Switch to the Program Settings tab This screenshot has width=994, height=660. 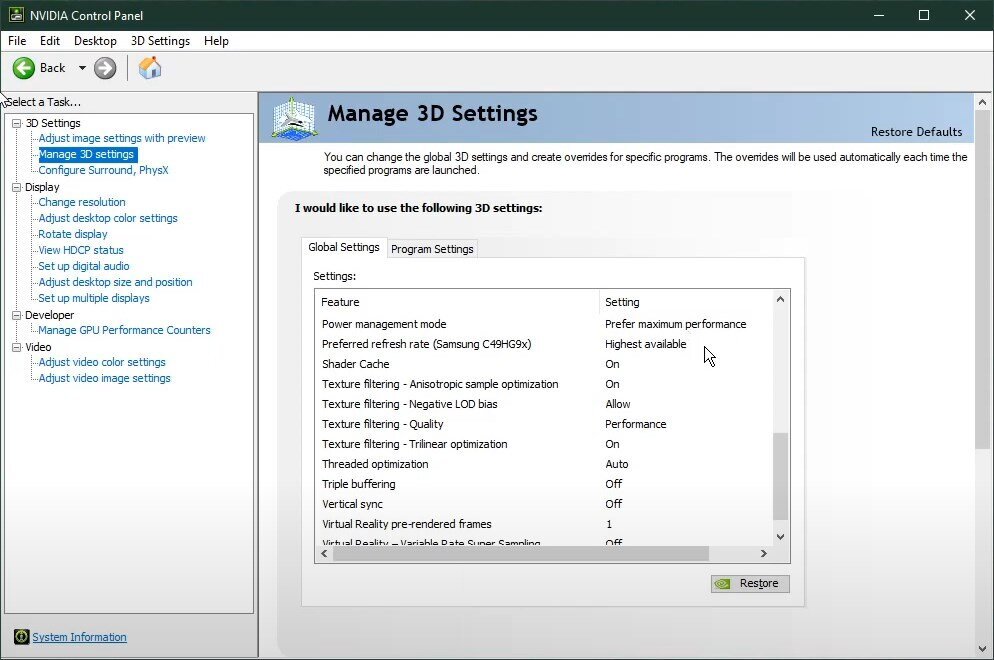(x=432, y=249)
